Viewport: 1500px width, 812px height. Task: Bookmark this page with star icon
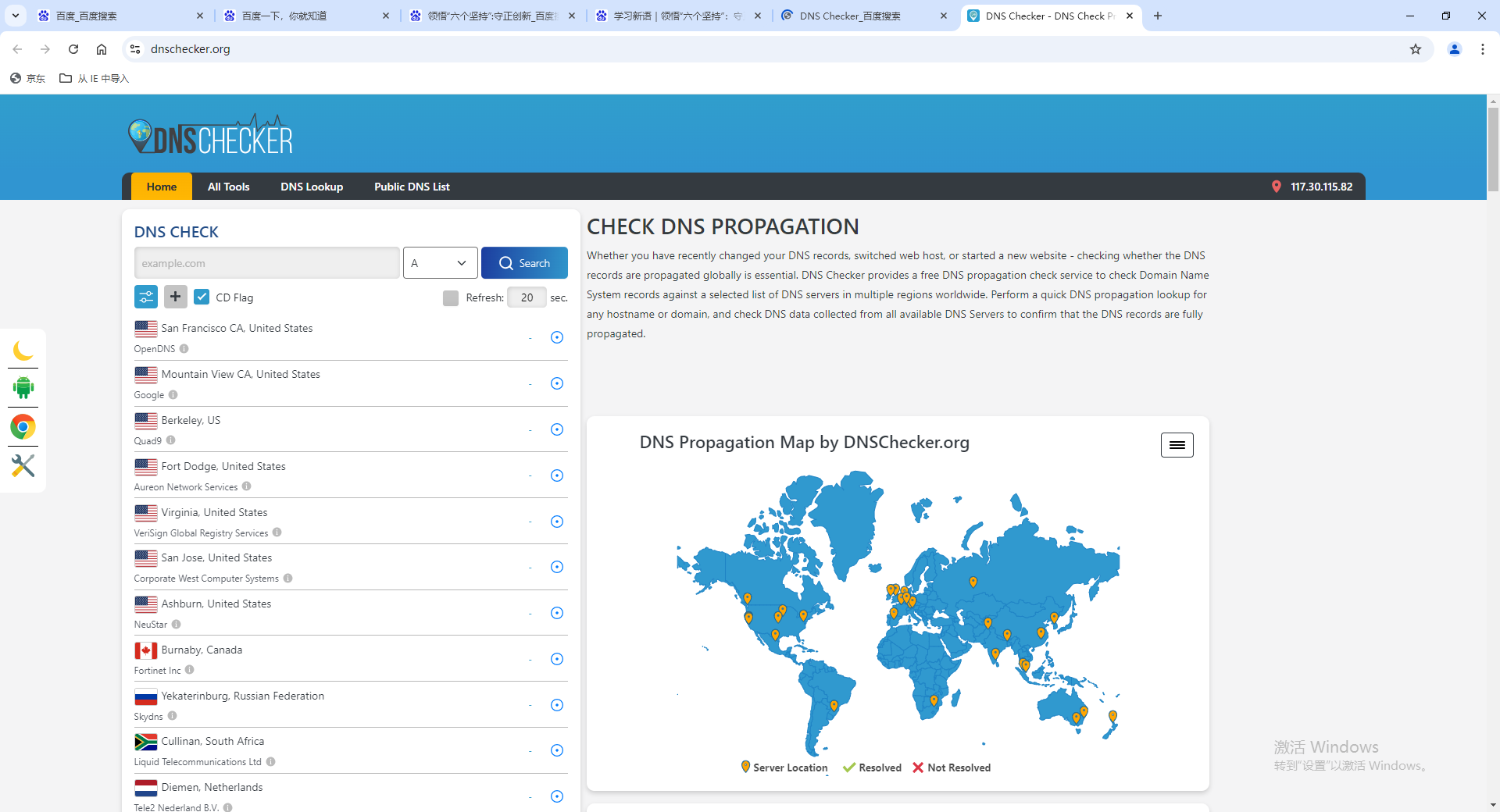(1416, 49)
